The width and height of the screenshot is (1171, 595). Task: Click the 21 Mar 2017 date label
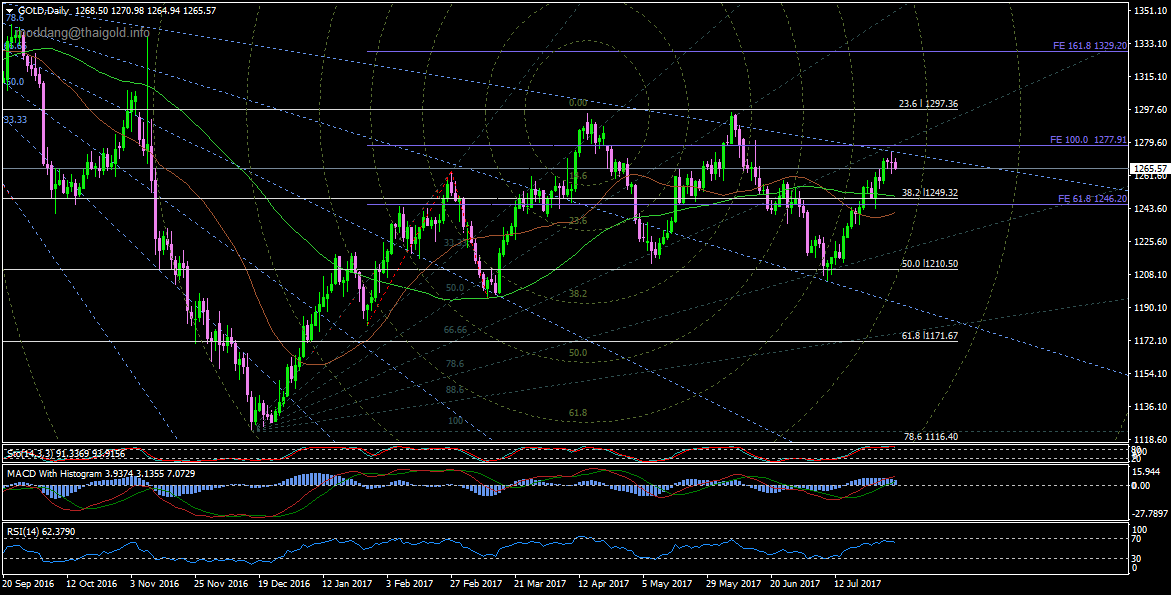tap(541, 583)
